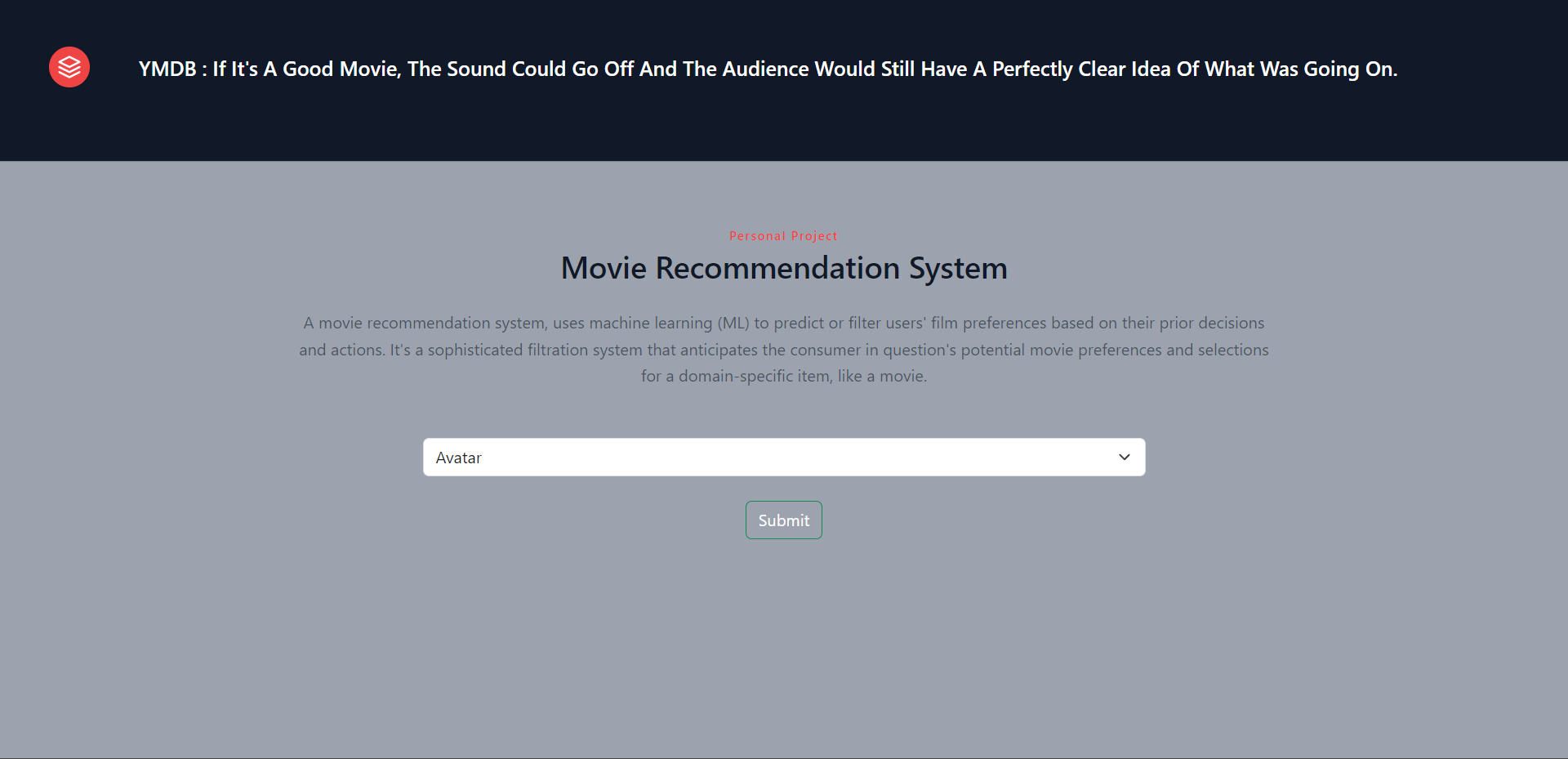This screenshot has height=759, width=1568.
Task: Click the white selection box showing Avatar
Action: [x=783, y=457]
